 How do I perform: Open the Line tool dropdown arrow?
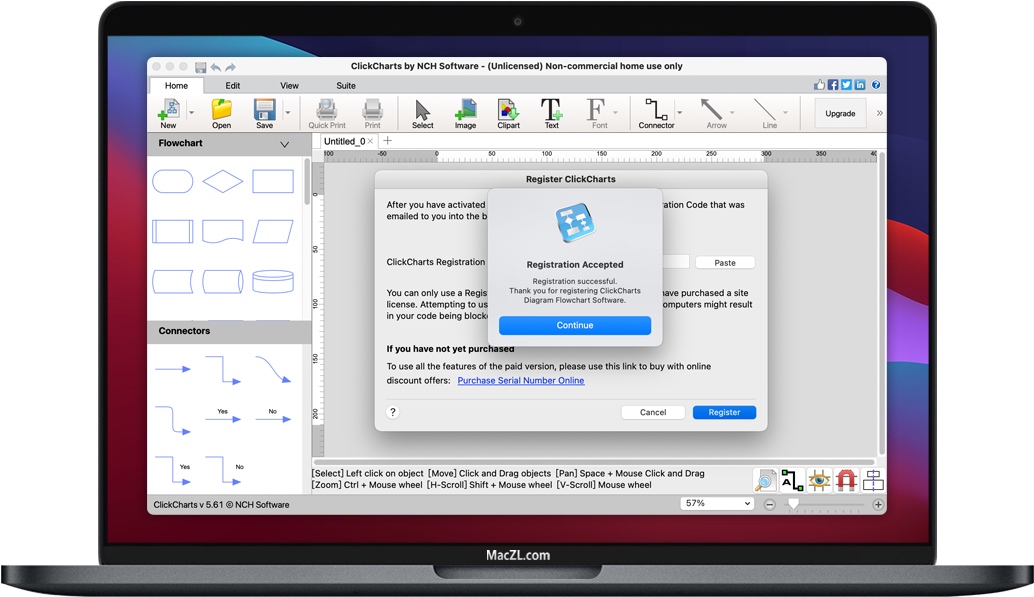click(785, 113)
